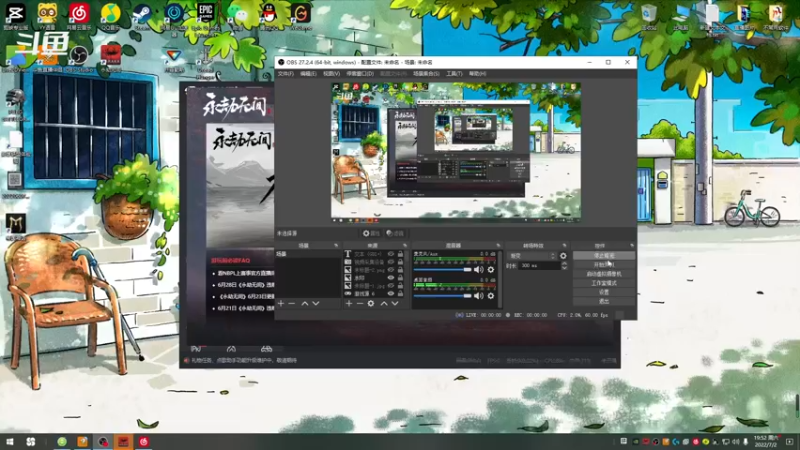Pop out the 来源 dock panel
Screen dimensions: 800x450
pos(405,245)
